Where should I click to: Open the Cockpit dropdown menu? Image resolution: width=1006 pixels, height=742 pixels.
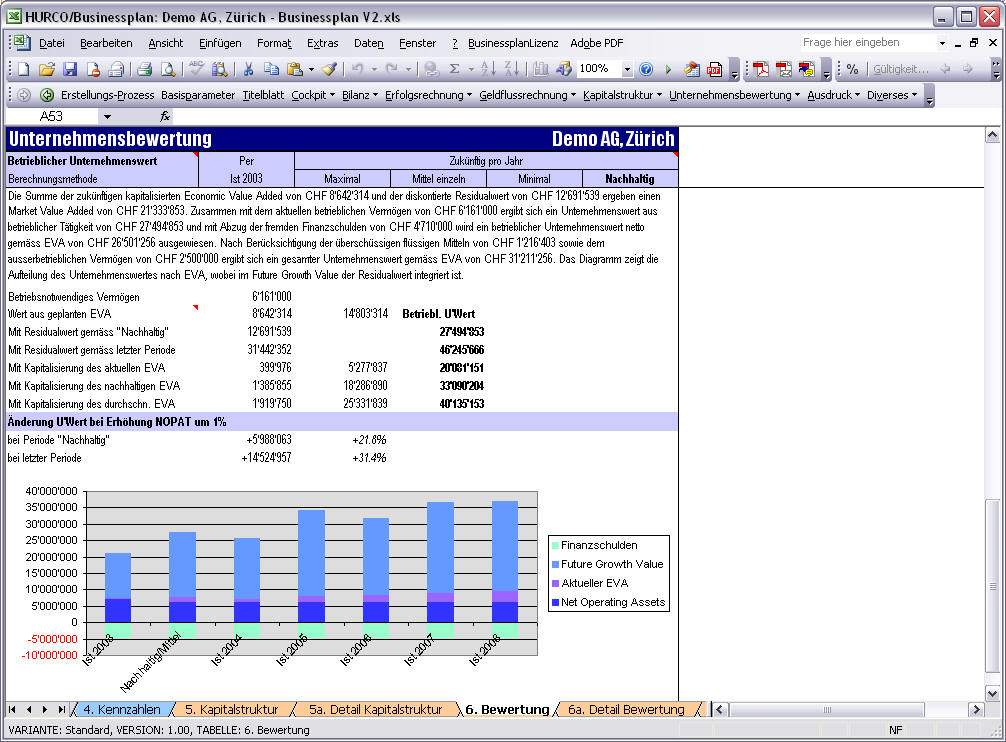point(313,95)
